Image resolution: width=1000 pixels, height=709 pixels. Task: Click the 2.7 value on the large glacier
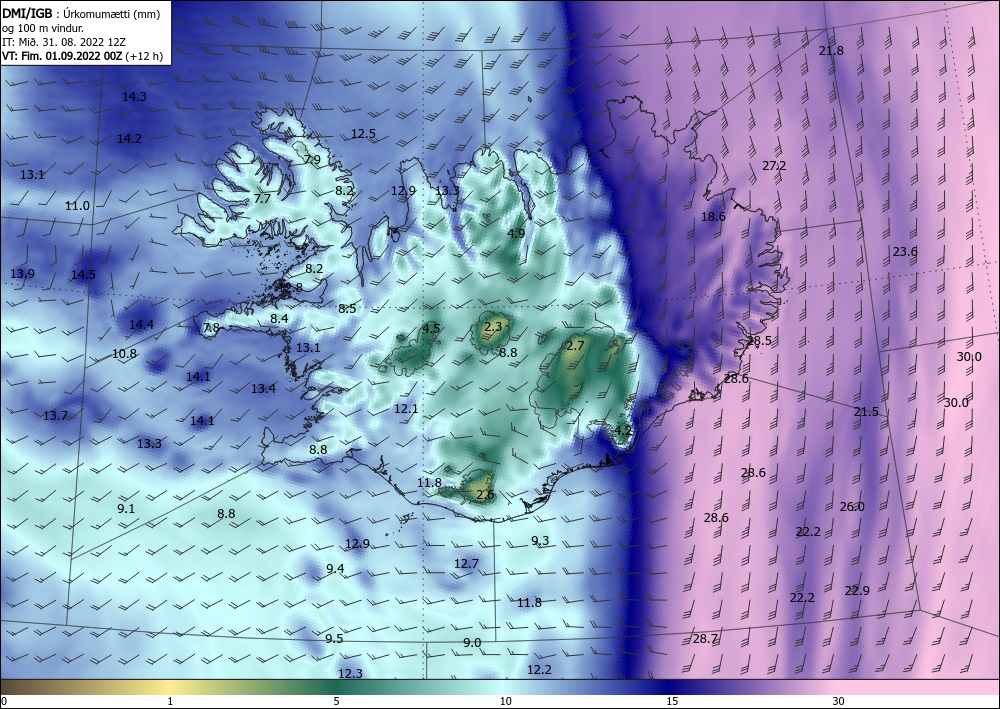pos(575,346)
